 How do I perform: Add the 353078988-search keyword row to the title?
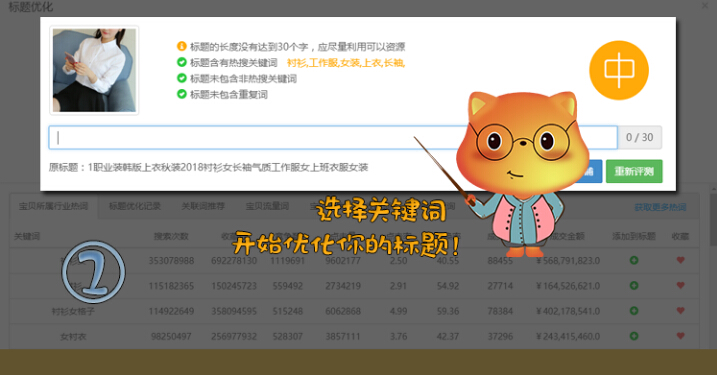coord(634,260)
